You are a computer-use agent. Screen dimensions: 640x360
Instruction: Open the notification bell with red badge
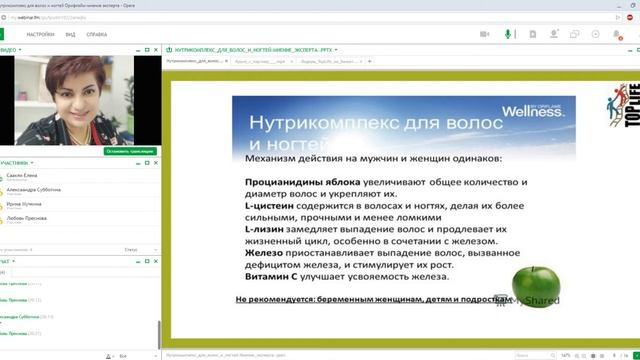[x=618, y=35]
